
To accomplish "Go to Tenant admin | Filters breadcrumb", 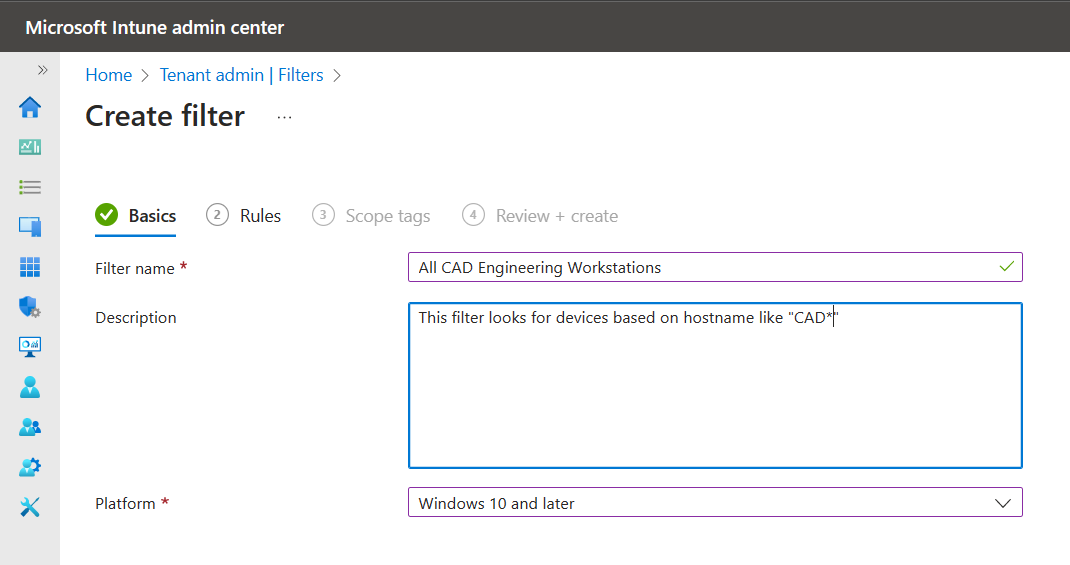I will tap(242, 75).
